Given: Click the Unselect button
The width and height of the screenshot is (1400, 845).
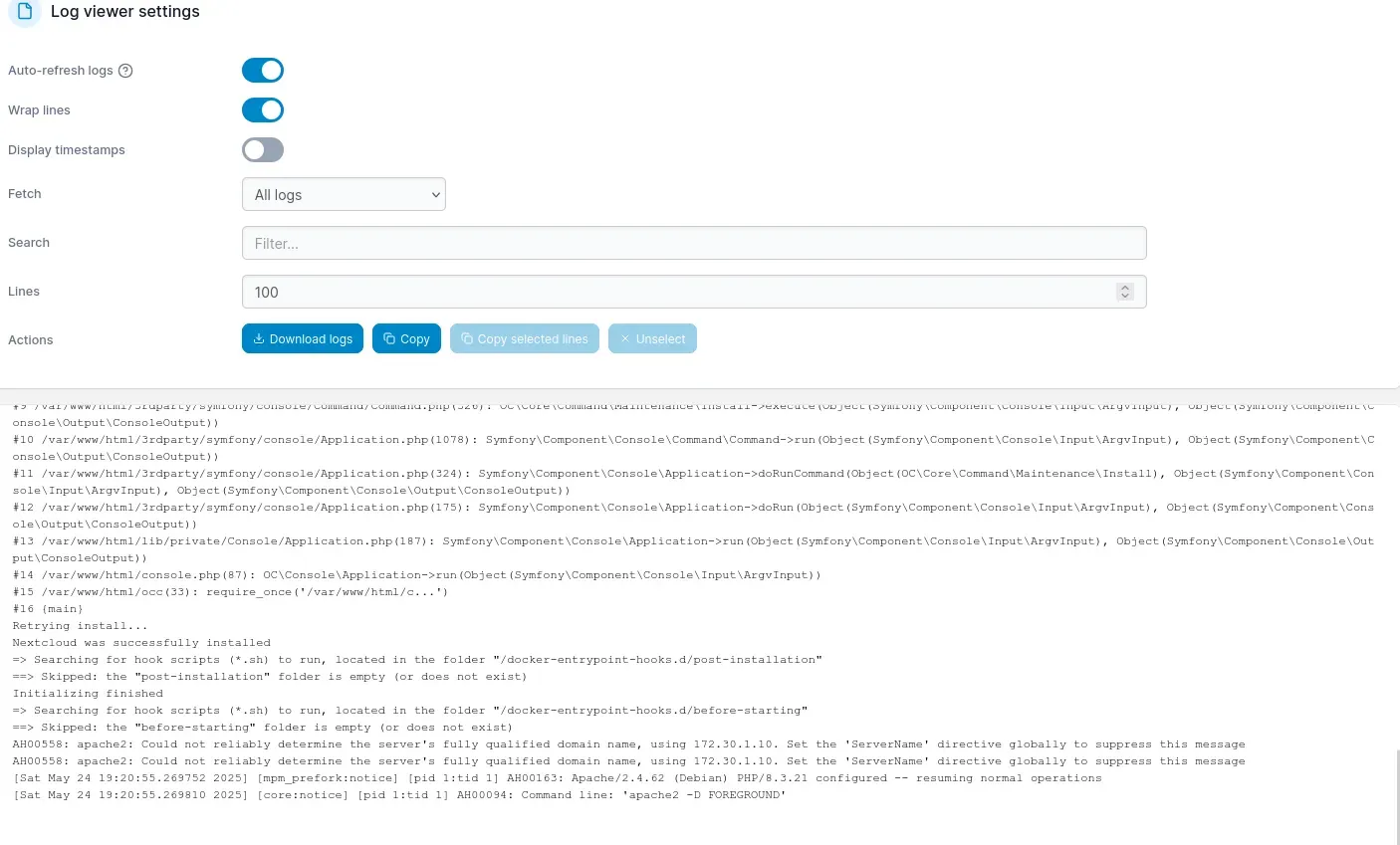Looking at the screenshot, I should click(652, 338).
